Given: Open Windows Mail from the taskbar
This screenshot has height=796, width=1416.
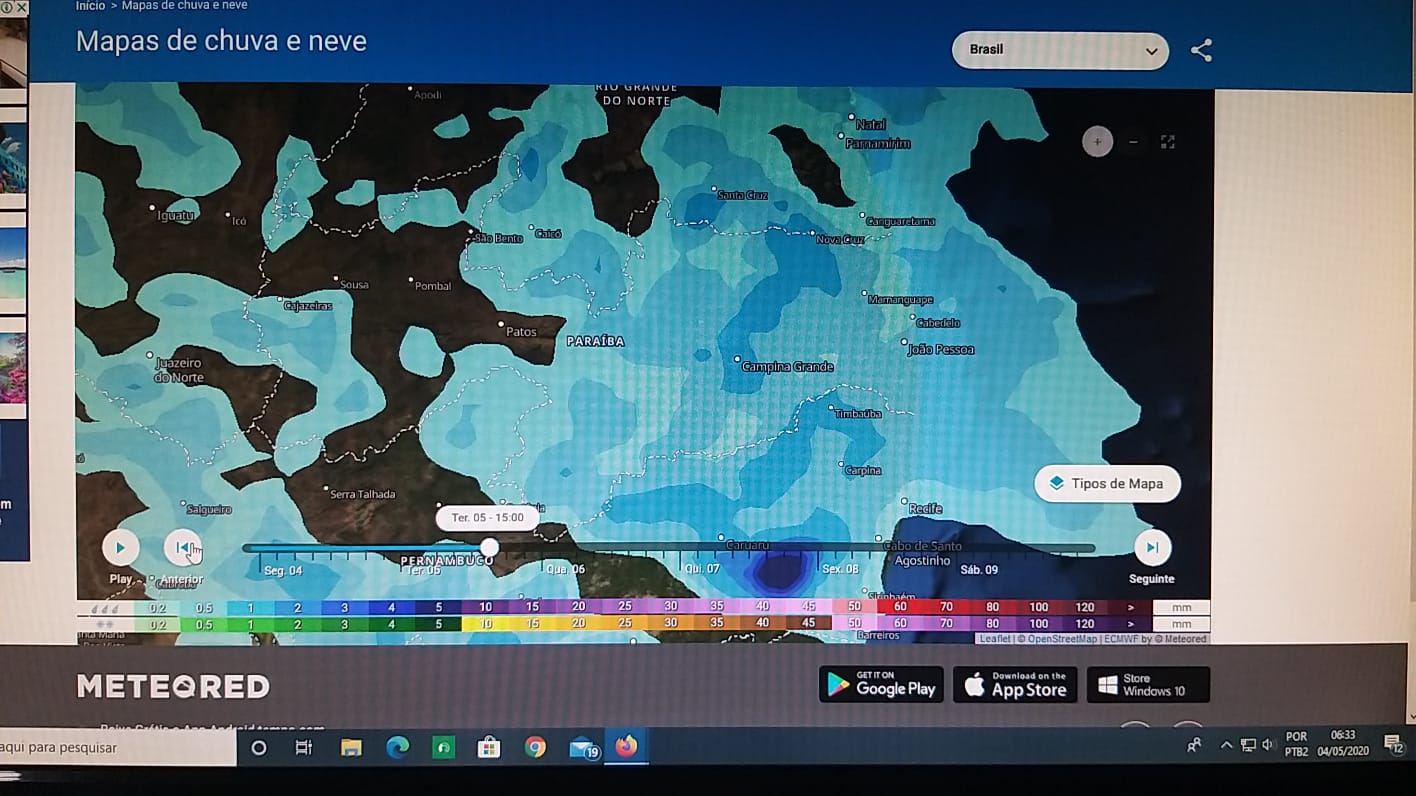Looking at the screenshot, I should point(583,747).
